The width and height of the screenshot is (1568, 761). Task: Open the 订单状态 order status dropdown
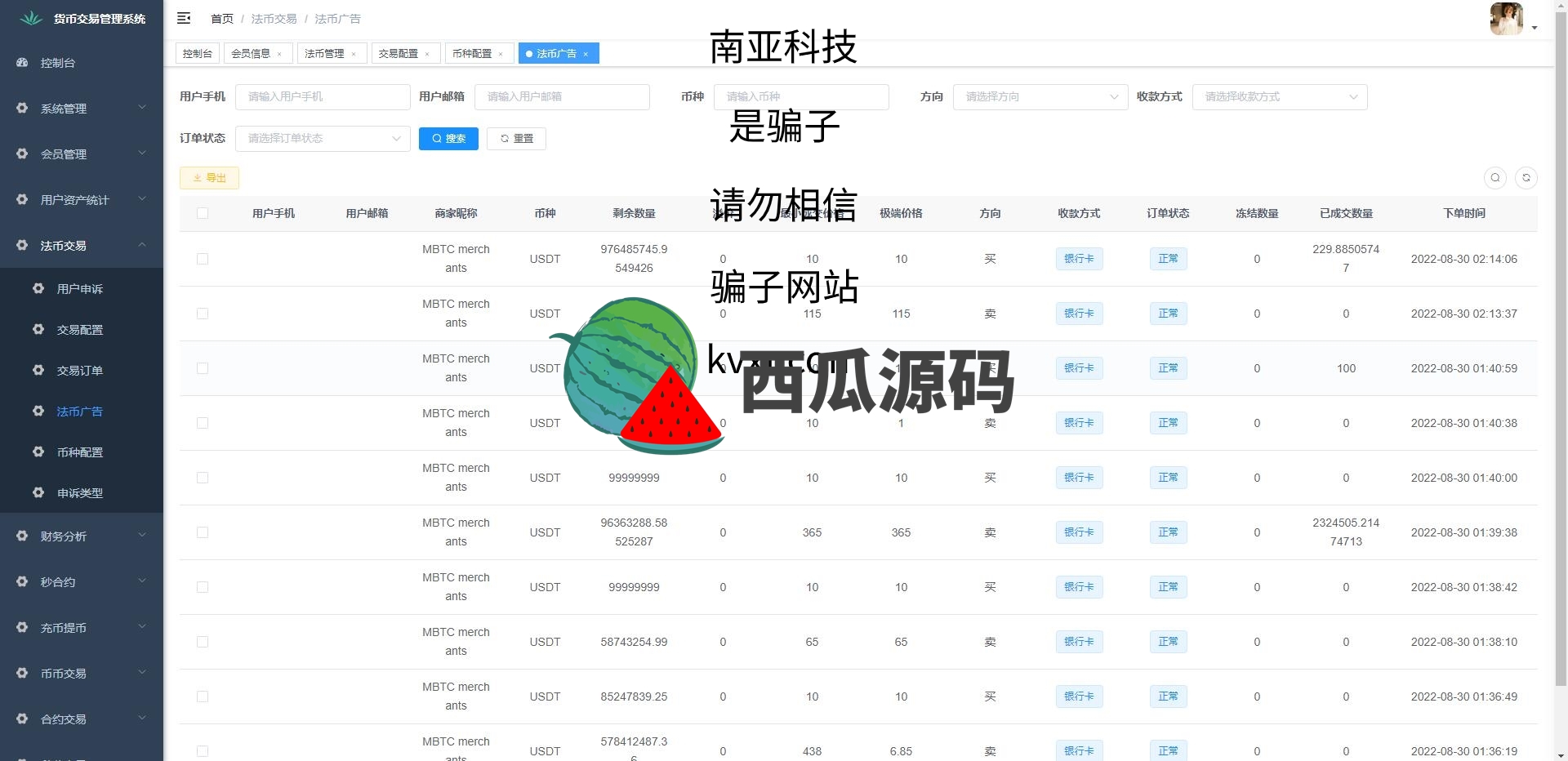click(x=323, y=138)
